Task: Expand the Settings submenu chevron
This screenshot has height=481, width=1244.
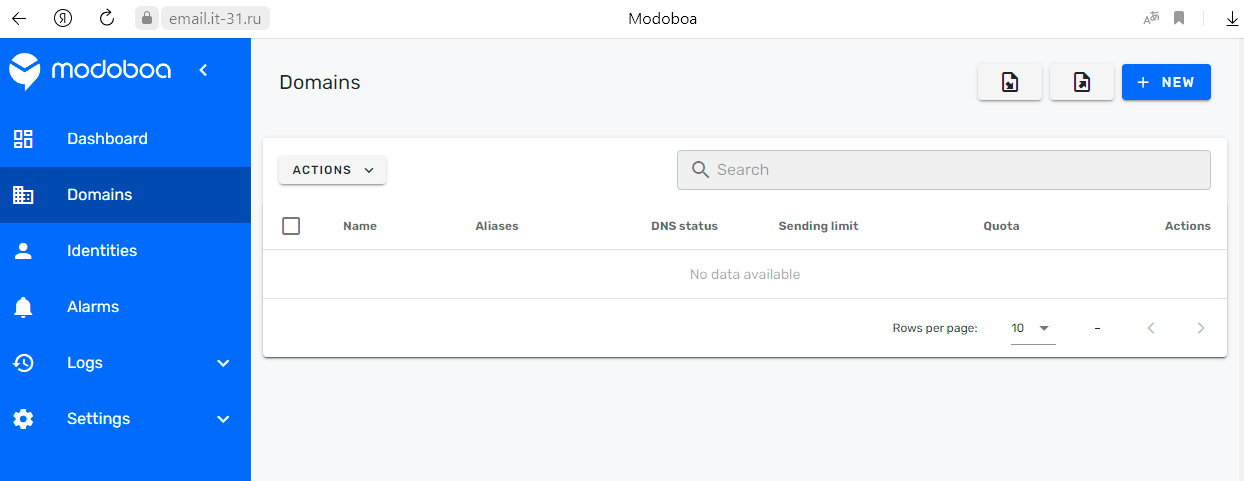Action: [x=223, y=419]
